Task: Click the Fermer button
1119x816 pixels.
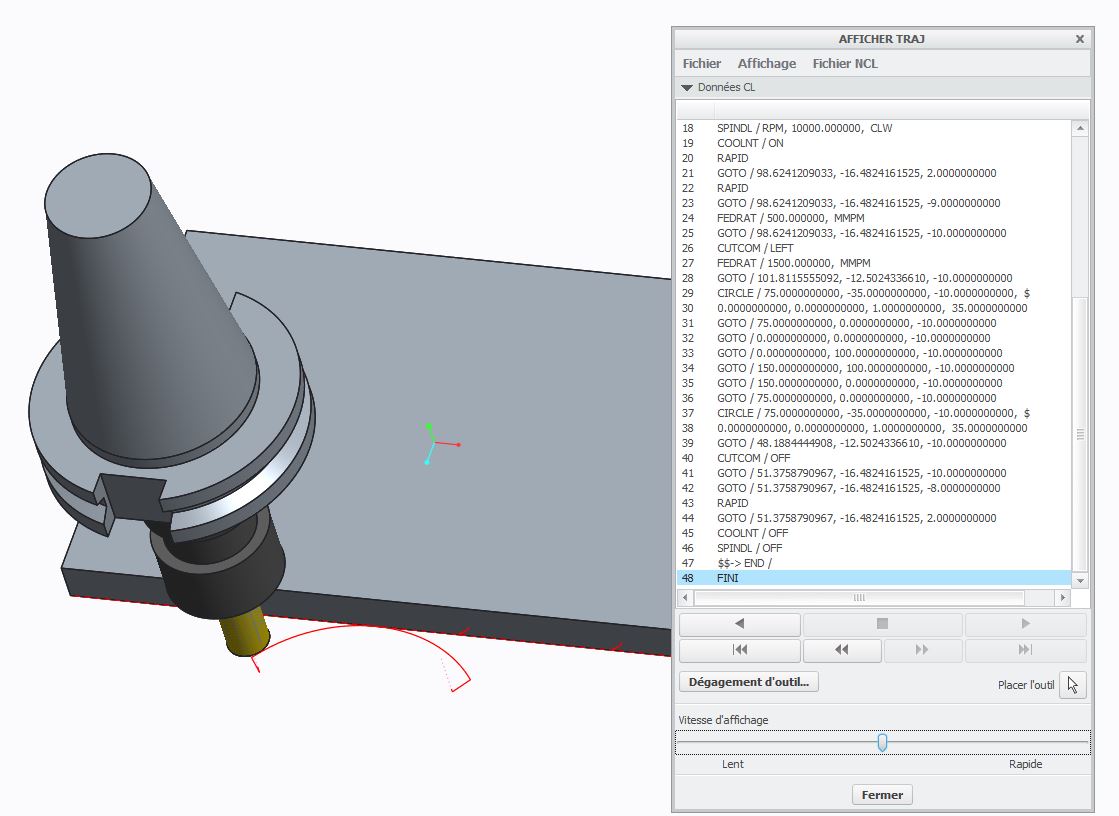Action: point(882,795)
